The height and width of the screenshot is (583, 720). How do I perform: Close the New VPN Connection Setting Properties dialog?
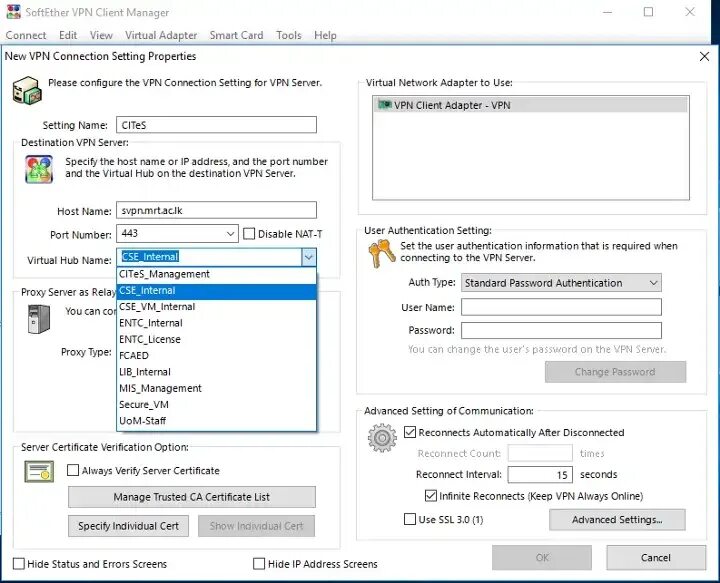[x=704, y=56]
